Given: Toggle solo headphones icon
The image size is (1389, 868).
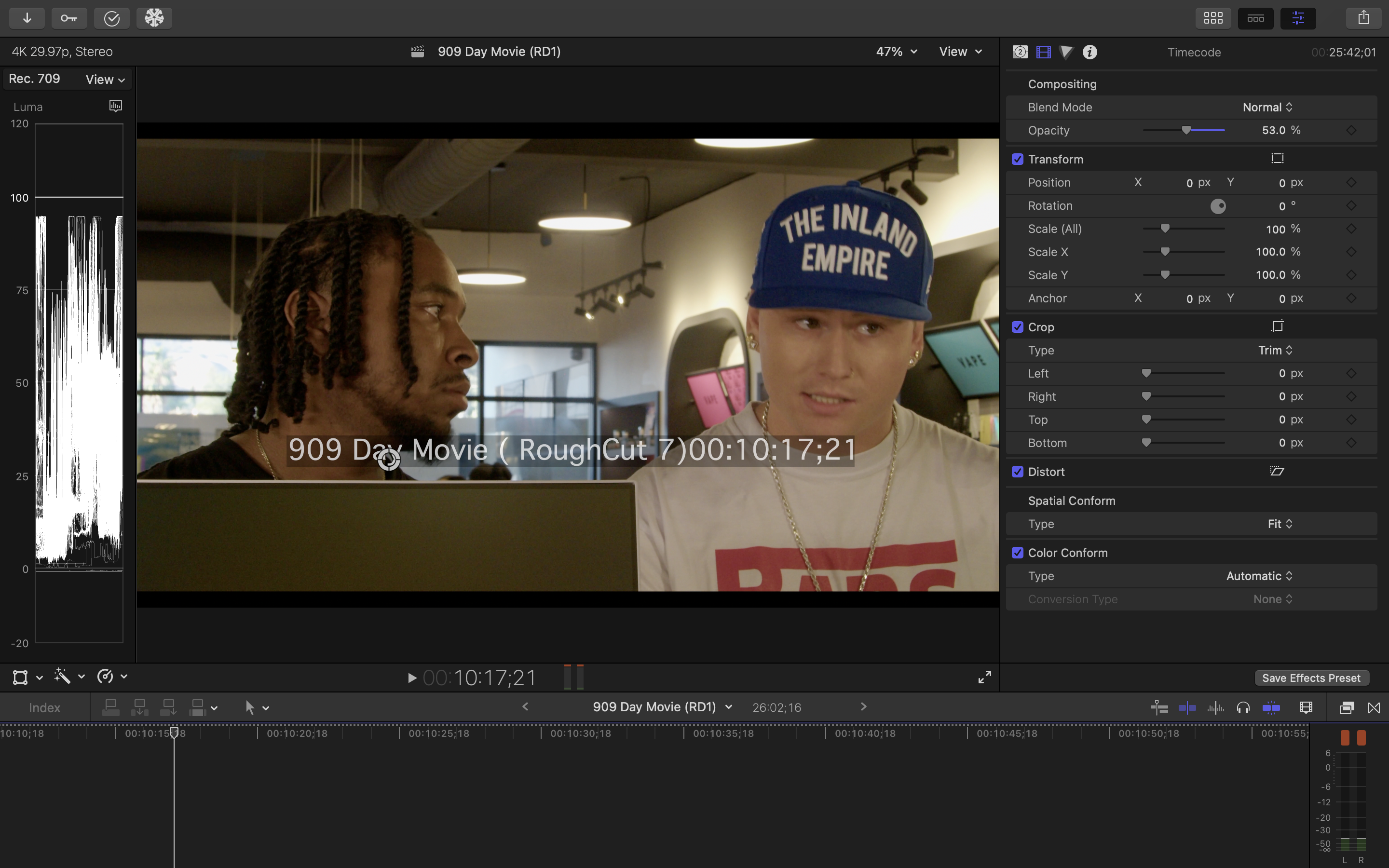Looking at the screenshot, I should [x=1243, y=708].
